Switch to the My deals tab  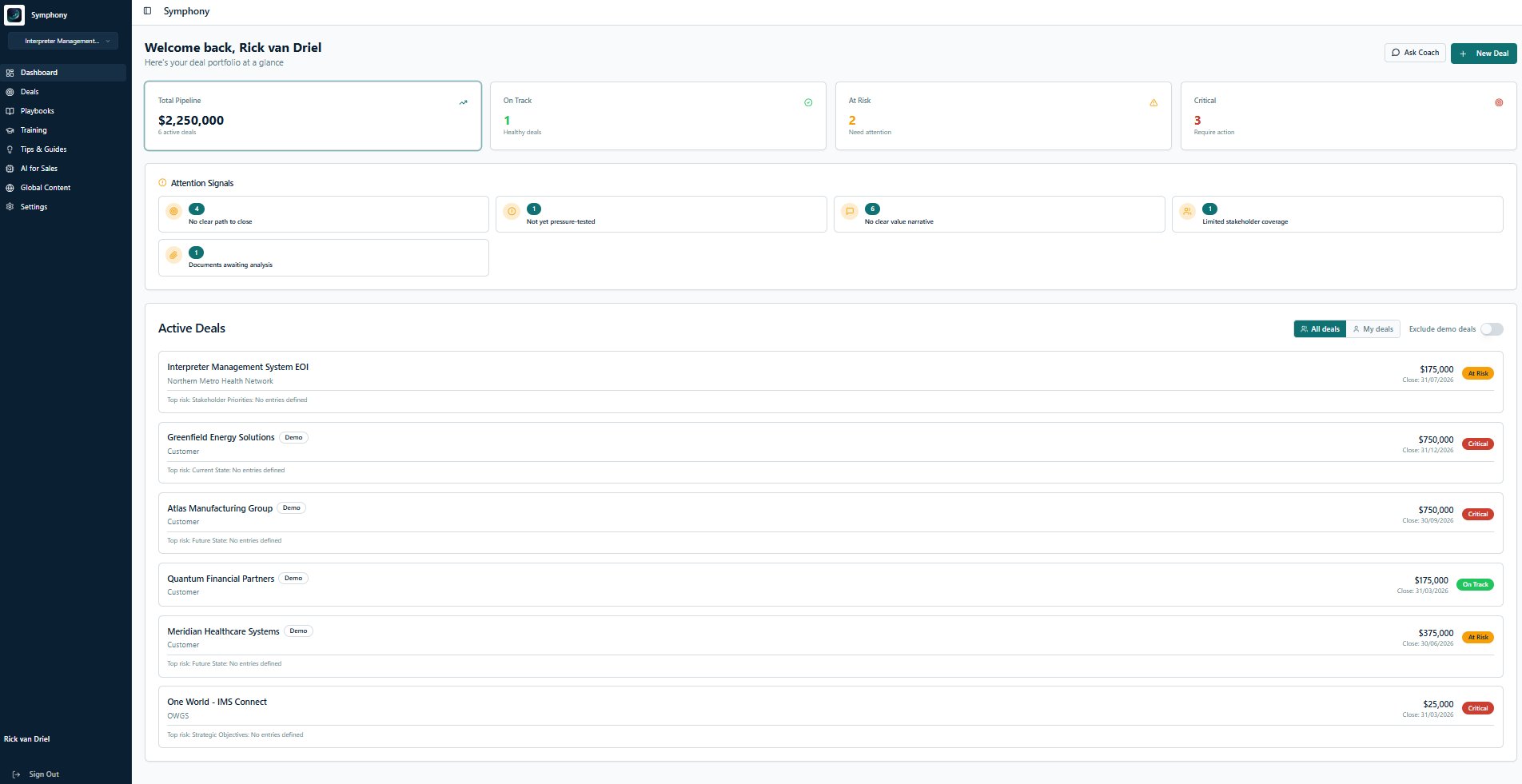1373,328
